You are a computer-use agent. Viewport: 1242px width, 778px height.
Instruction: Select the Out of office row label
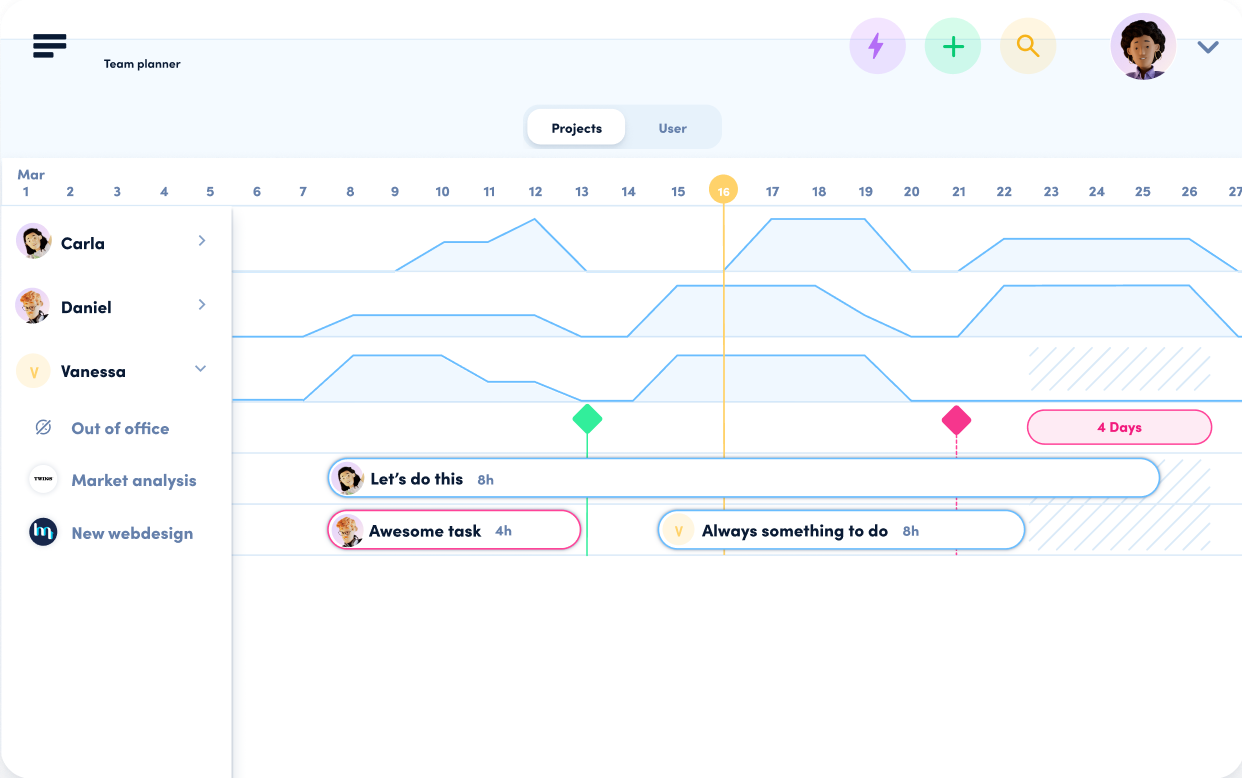120,428
